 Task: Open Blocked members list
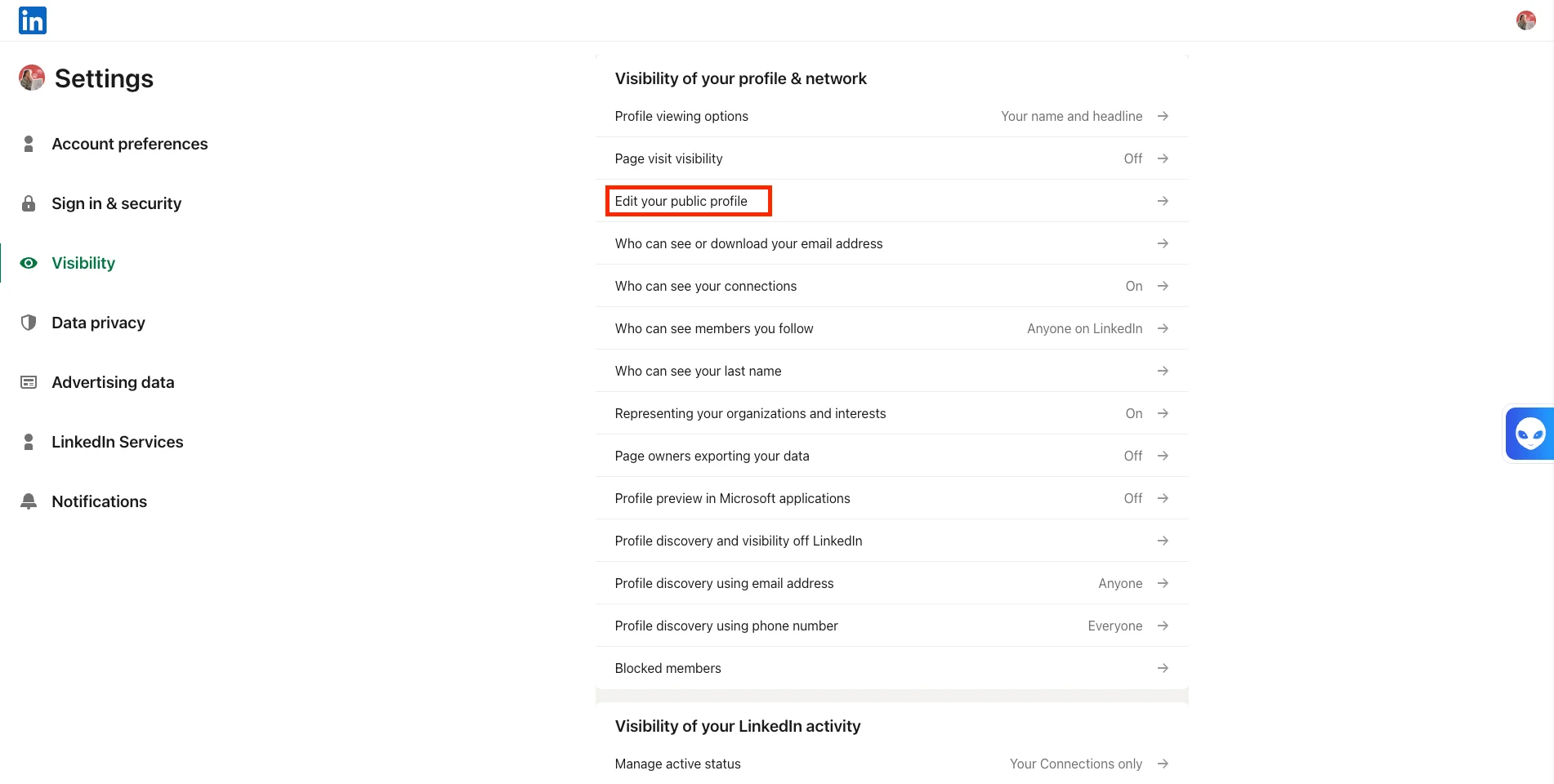[891, 668]
